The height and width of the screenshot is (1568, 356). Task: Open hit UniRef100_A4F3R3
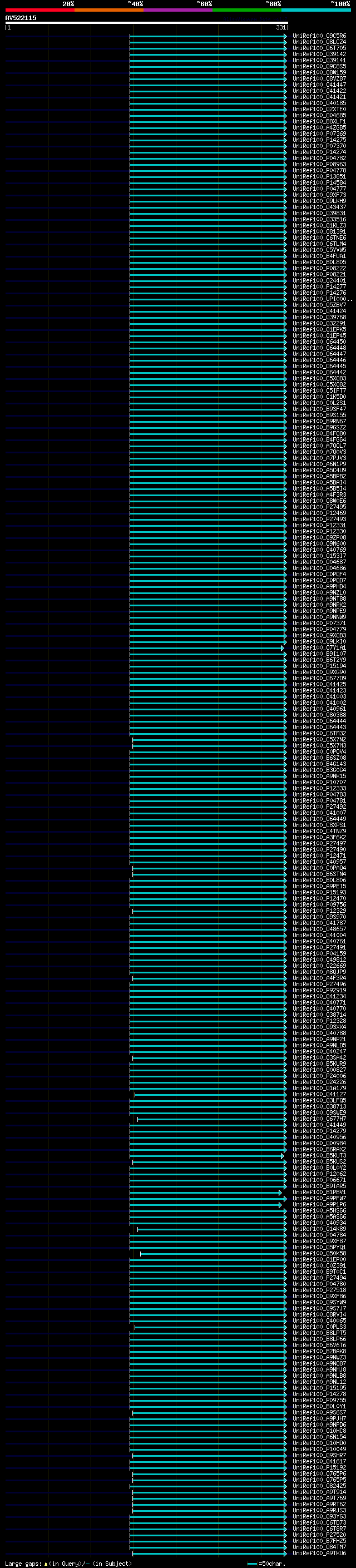coord(319,495)
